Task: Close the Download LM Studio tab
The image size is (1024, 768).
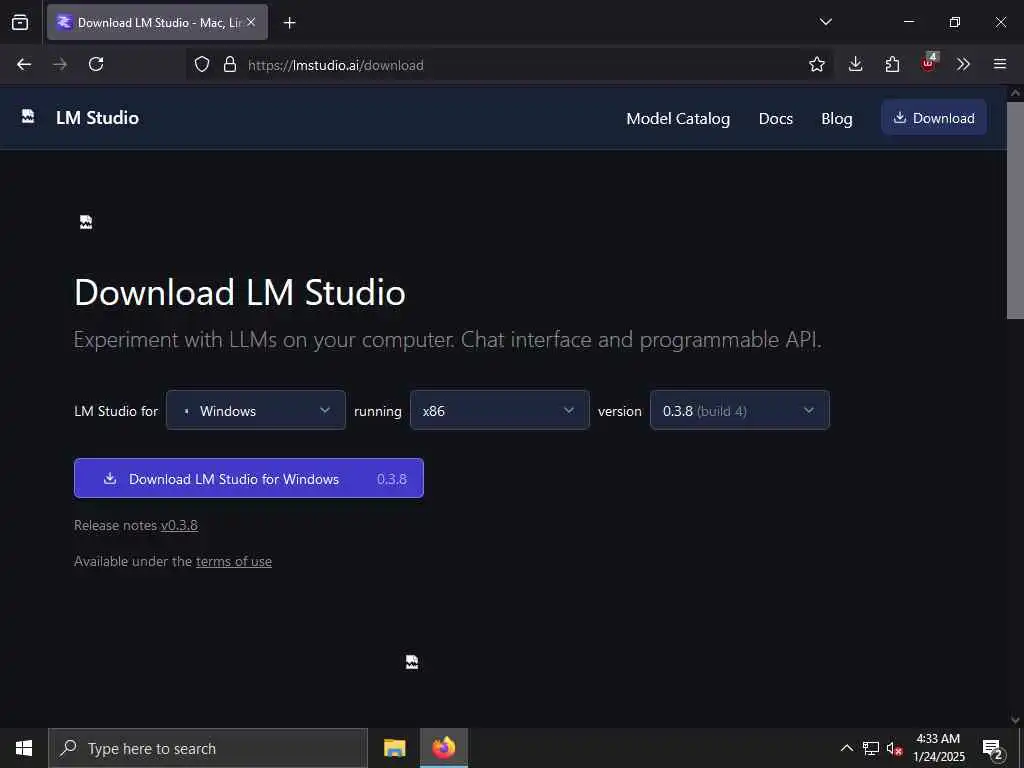Action: pyautogui.click(x=251, y=22)
